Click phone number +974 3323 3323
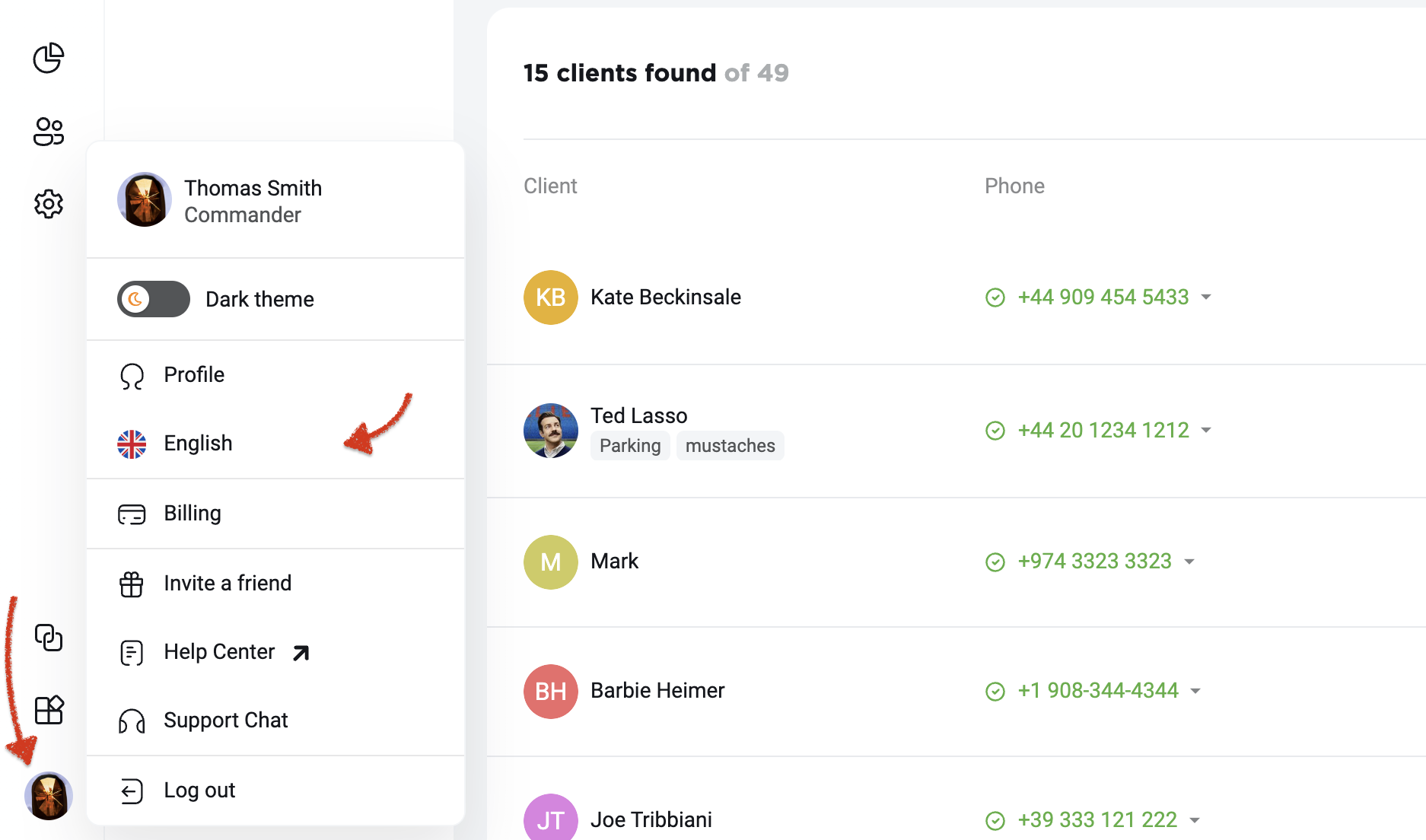This screenshot has width=1426, height=840. (x=1095, y=561)
